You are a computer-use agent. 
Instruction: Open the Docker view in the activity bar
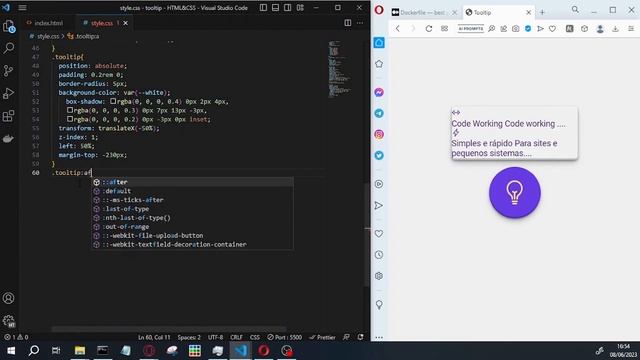pos(9,139)
